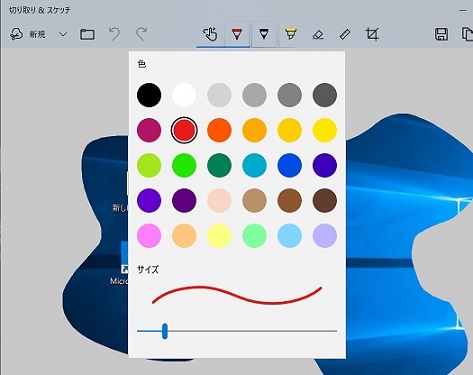Viewport: 473px width, 375px height.
Task: Select the pastel pink swatch
Action: [149, 236]
